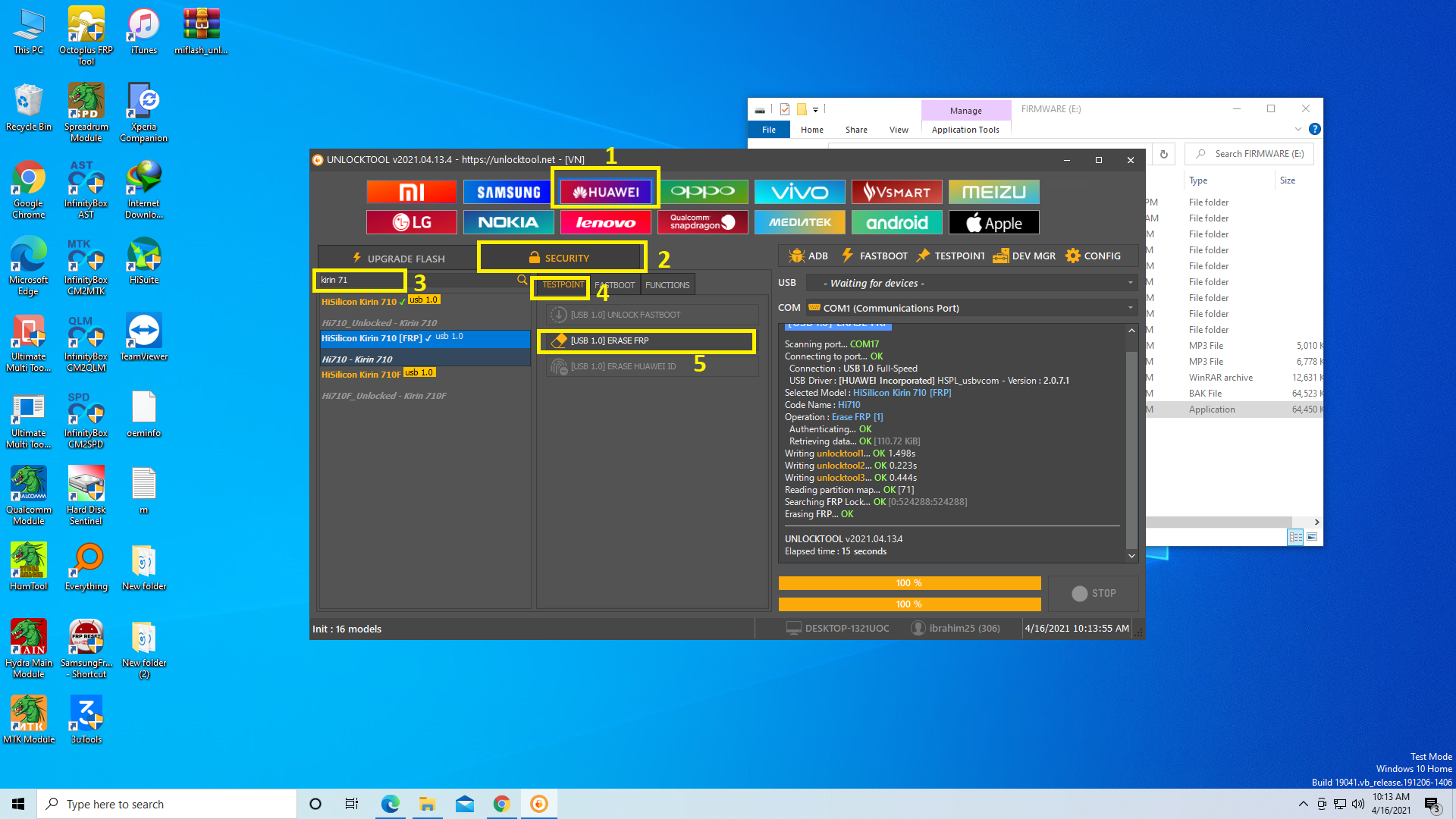Open DEV MGR device manager
1456x819 pixels.
1024,256
